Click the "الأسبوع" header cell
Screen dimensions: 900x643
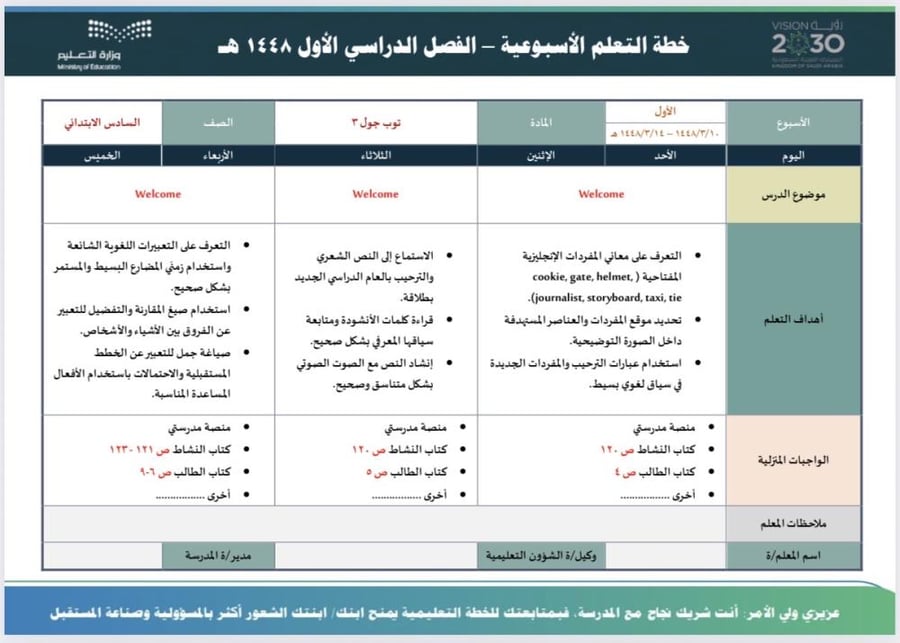point(793,122)
